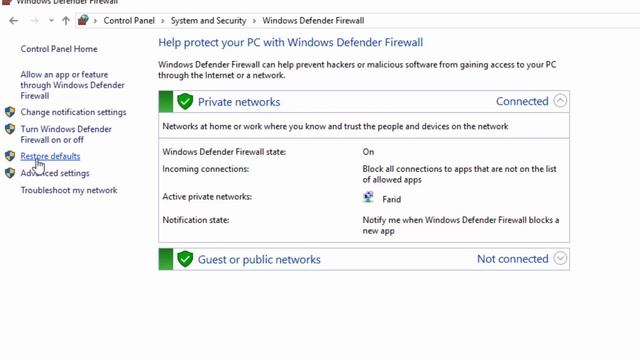Click the shield icon beside Advanced settings

coord(10,173)
